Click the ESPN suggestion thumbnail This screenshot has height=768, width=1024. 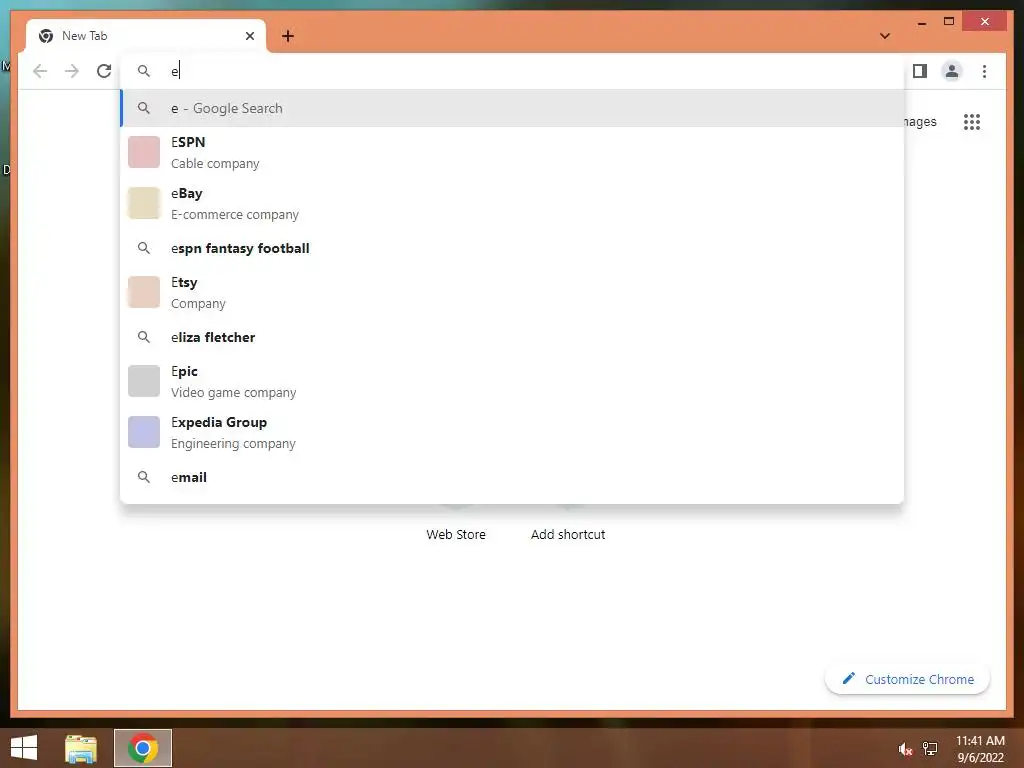pos(144,152)
